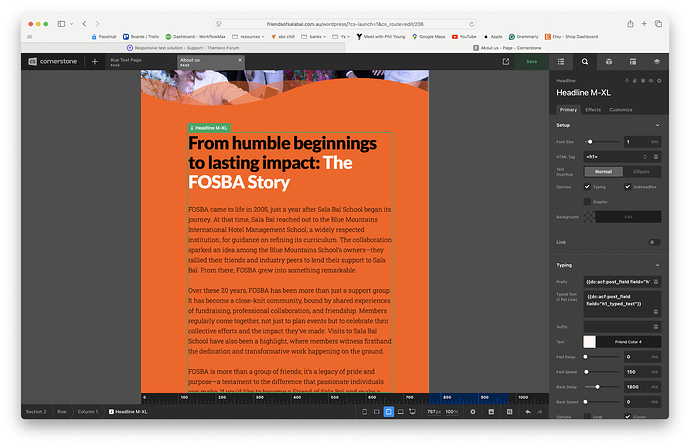Open the Outline list panel icon
Viewport: 690px width, 446px height.
tap(561, 62)
